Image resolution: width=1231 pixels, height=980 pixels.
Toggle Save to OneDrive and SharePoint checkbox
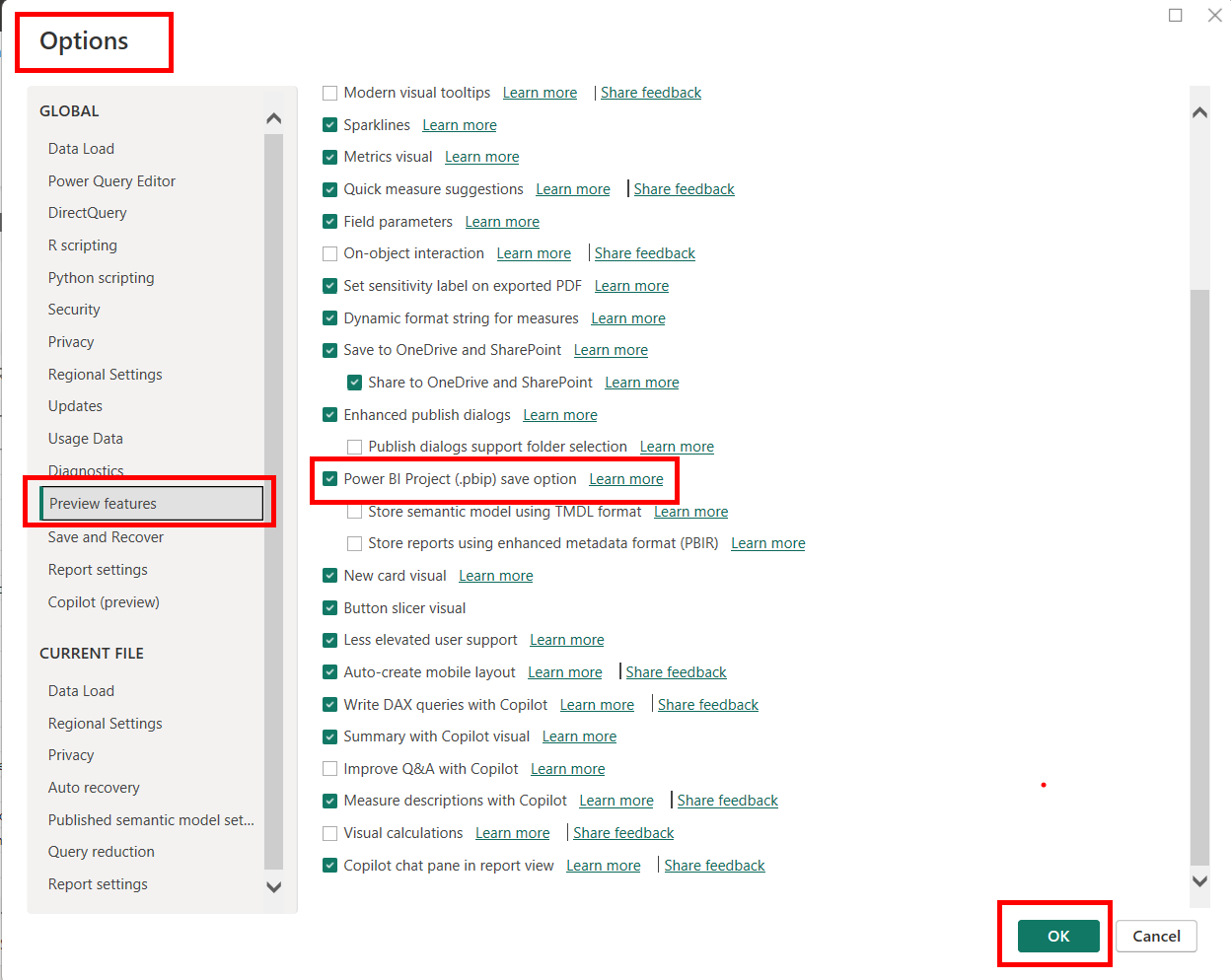(x=330, y=350)
